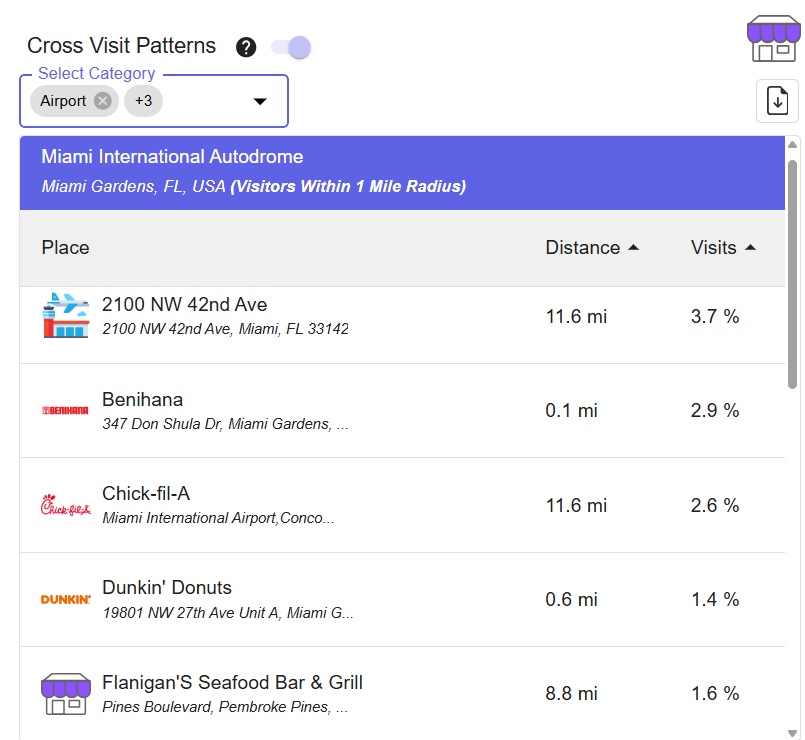Click the purple store icon at top right
This screenshot has width=805, height=740.
773,39
